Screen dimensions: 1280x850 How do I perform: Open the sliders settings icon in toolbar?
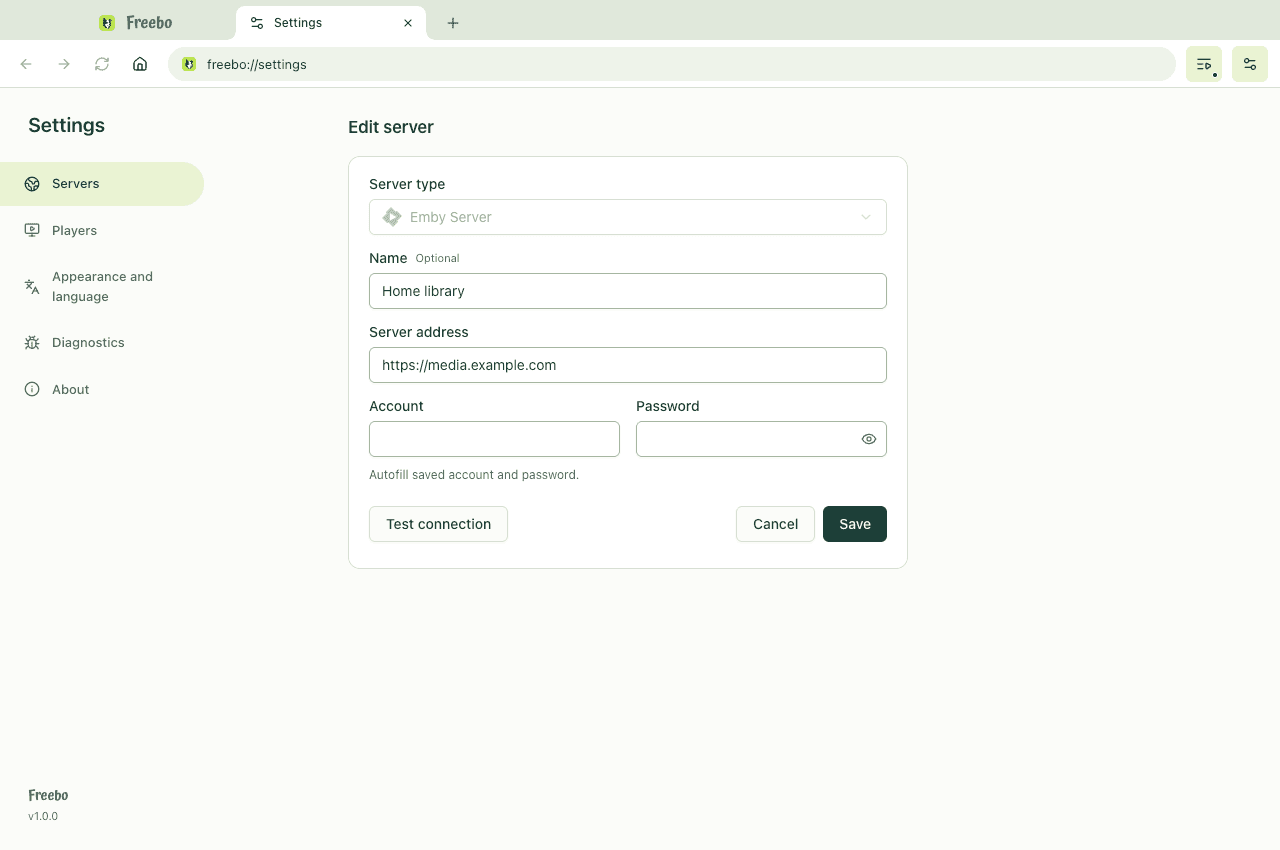tap(1250, 64)
